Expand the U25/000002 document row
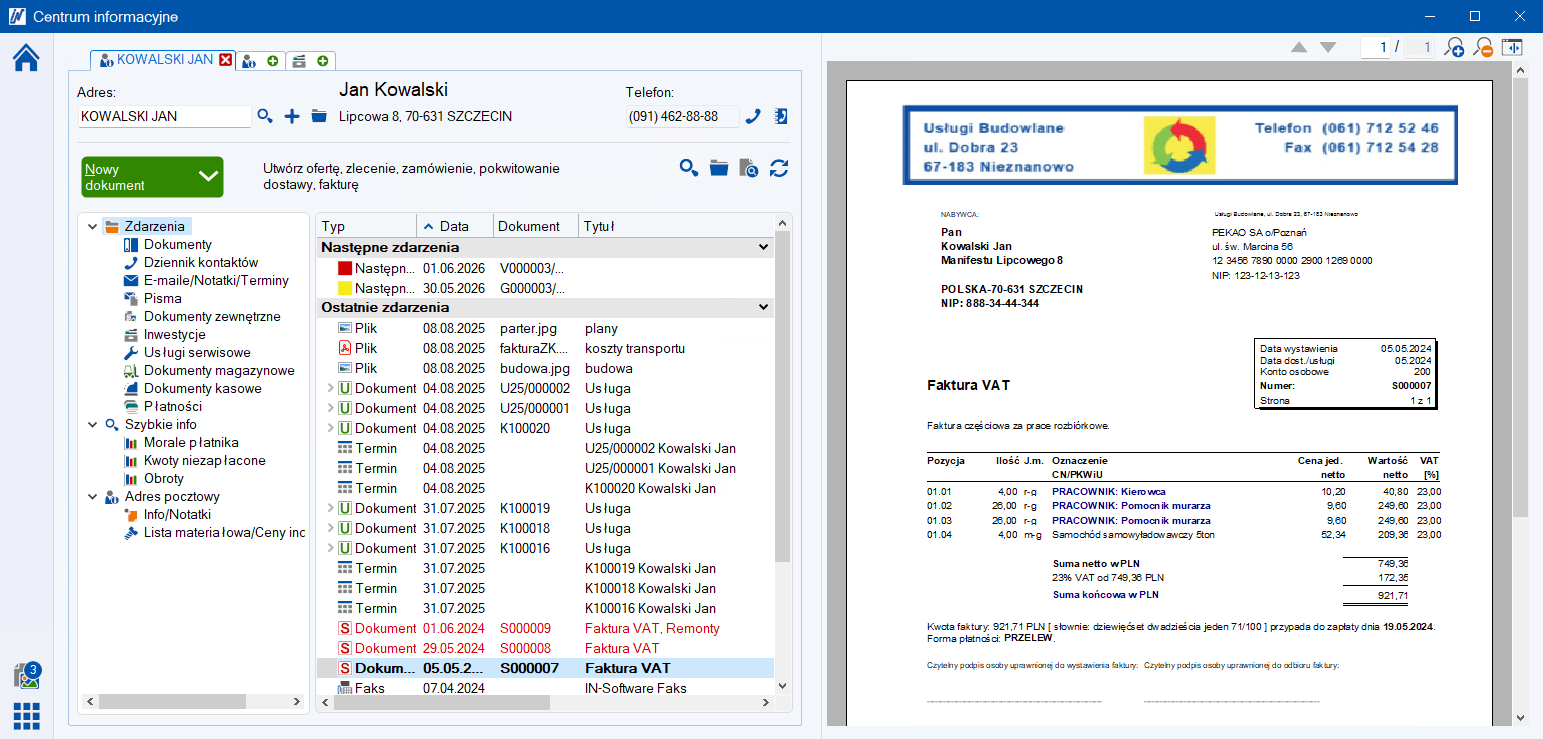Screen dimensions: 1543x739 329,388
